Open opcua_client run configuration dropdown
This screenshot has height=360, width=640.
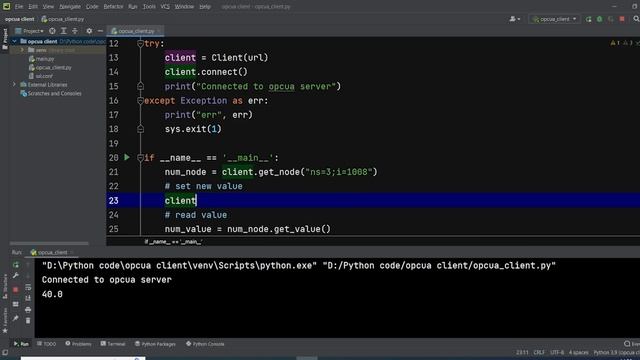(x=554, y=19)
